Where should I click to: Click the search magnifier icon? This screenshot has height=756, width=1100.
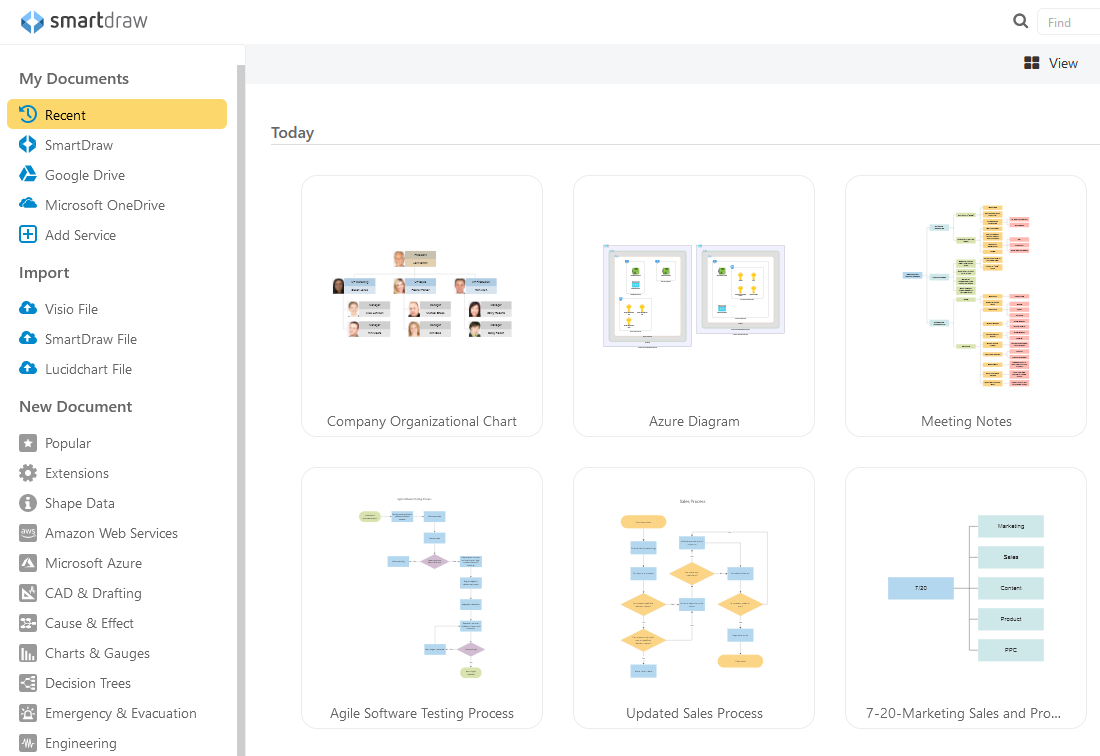(1020, 22)
